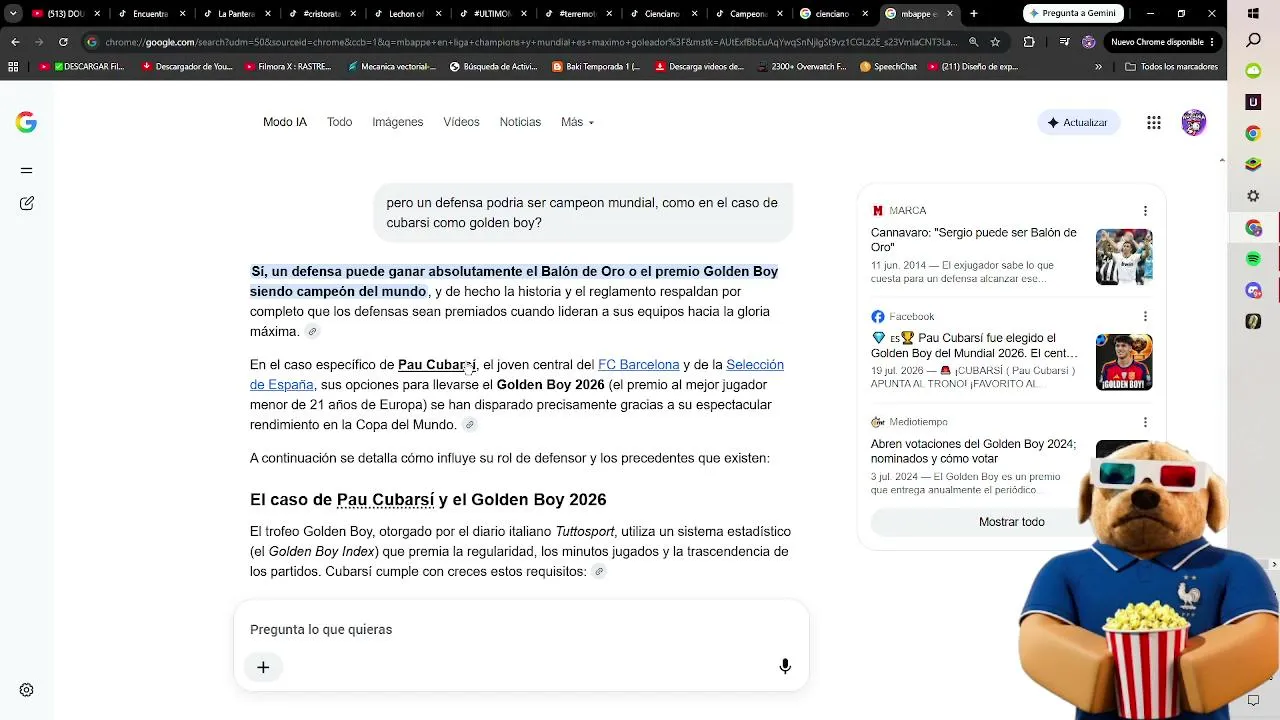The image size is (1280, 720).
Task: Go back with the browser back arrow
Action: pyautogui.click(x=15, y=42)
